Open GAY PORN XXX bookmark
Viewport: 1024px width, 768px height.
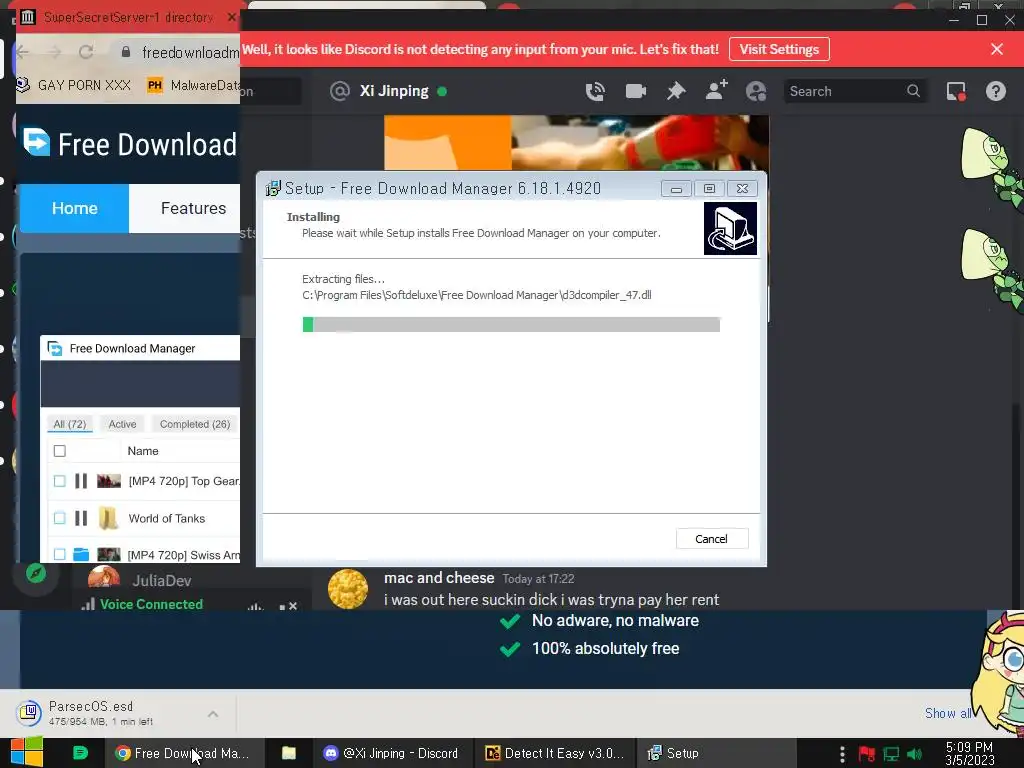[73, 86]
